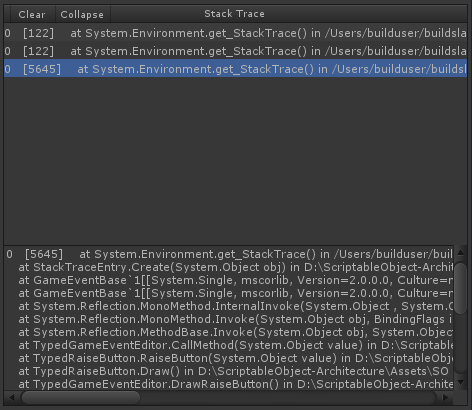Click the [5645] header line in details pane
Viewport: 472px width, 410px height.
point(229,254)
